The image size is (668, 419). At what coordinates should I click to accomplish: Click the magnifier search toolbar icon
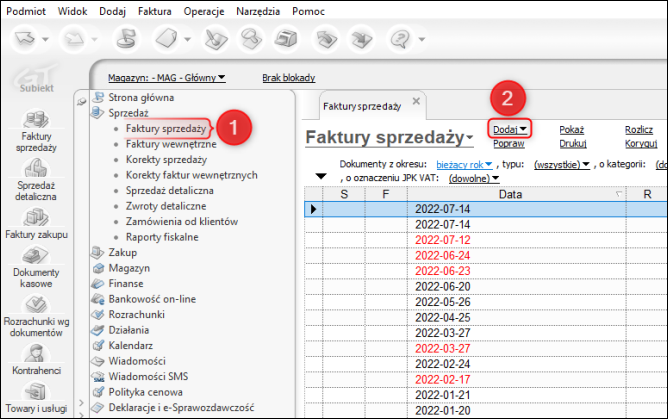coord(251,39)
